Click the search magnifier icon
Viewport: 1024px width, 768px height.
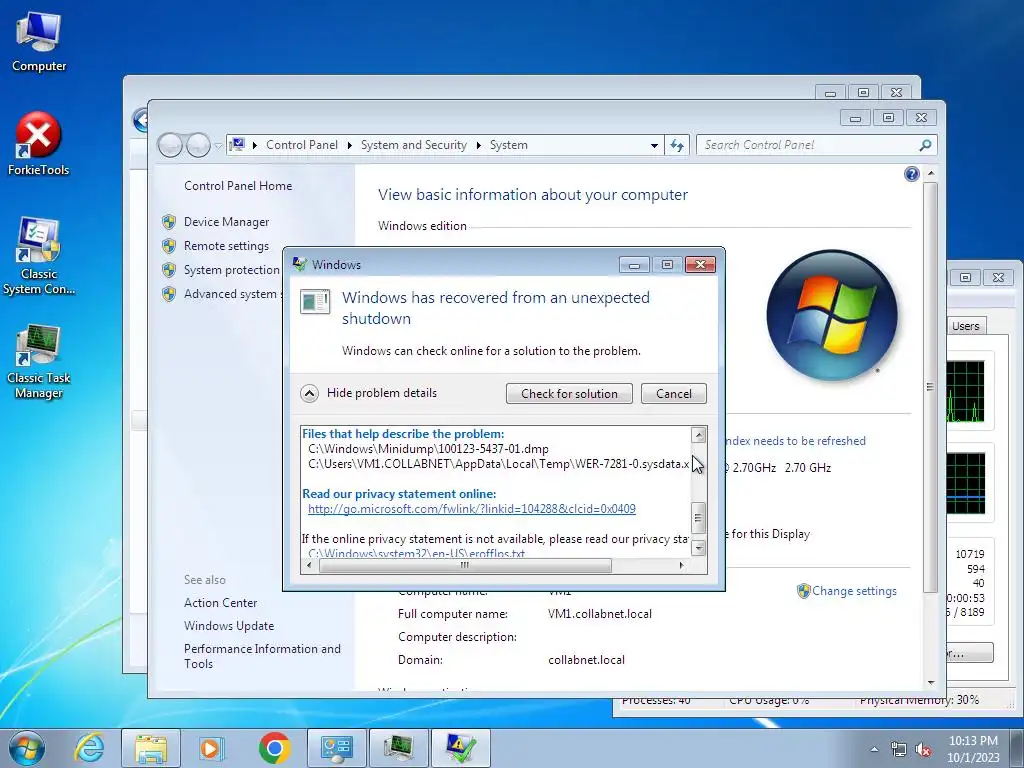click(x=925, y=145)
